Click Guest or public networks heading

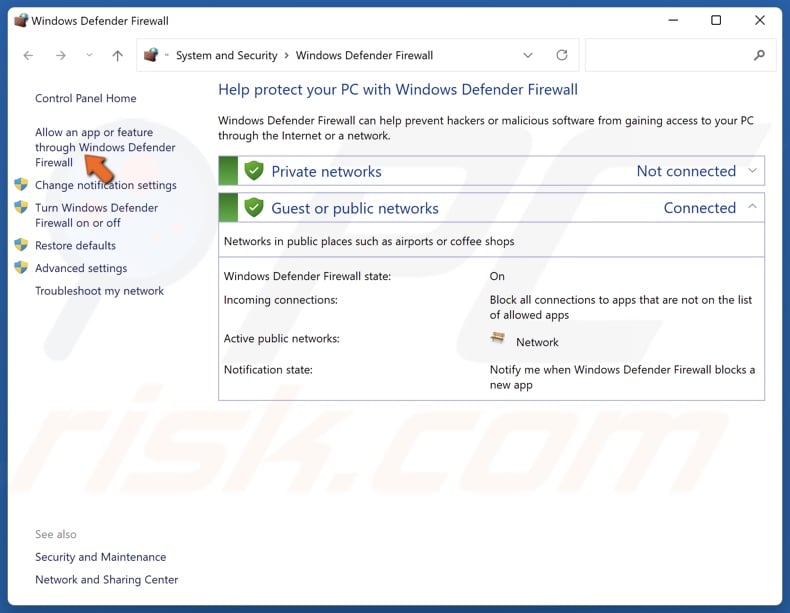[x=355, y=208]
